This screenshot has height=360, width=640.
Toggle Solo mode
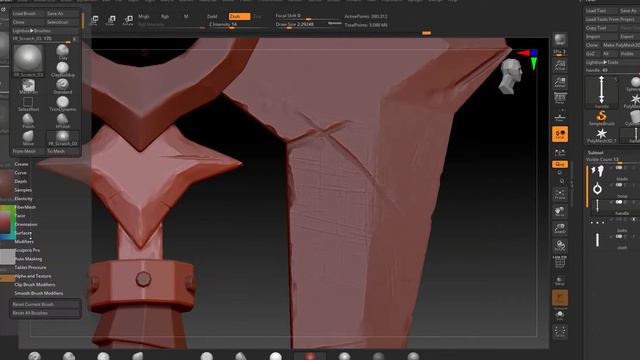(x=560, y=315)
